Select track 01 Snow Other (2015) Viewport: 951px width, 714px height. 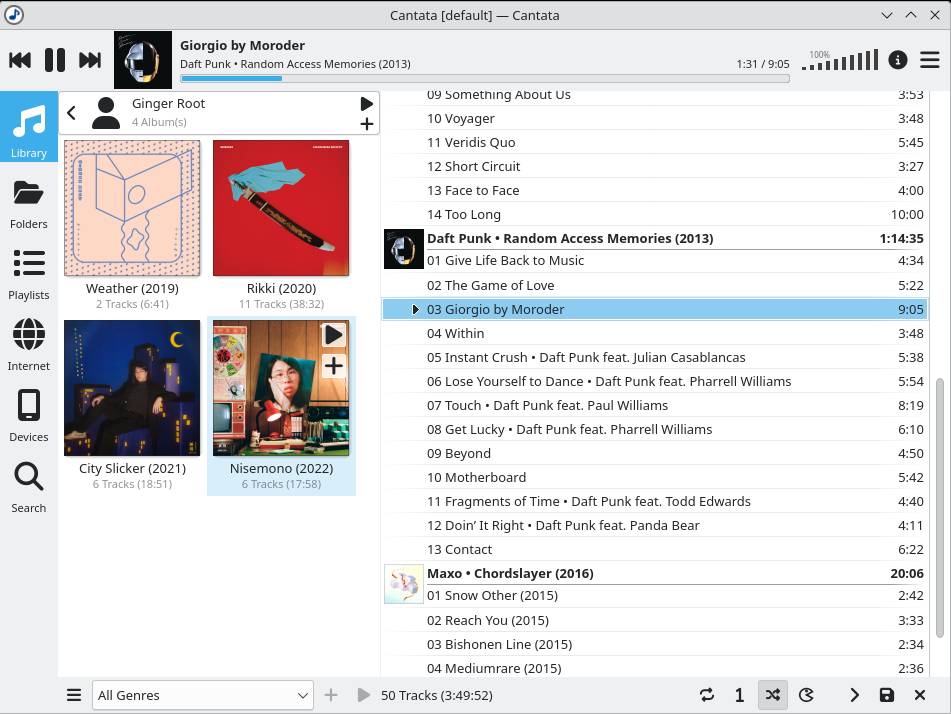coord(654,596)
